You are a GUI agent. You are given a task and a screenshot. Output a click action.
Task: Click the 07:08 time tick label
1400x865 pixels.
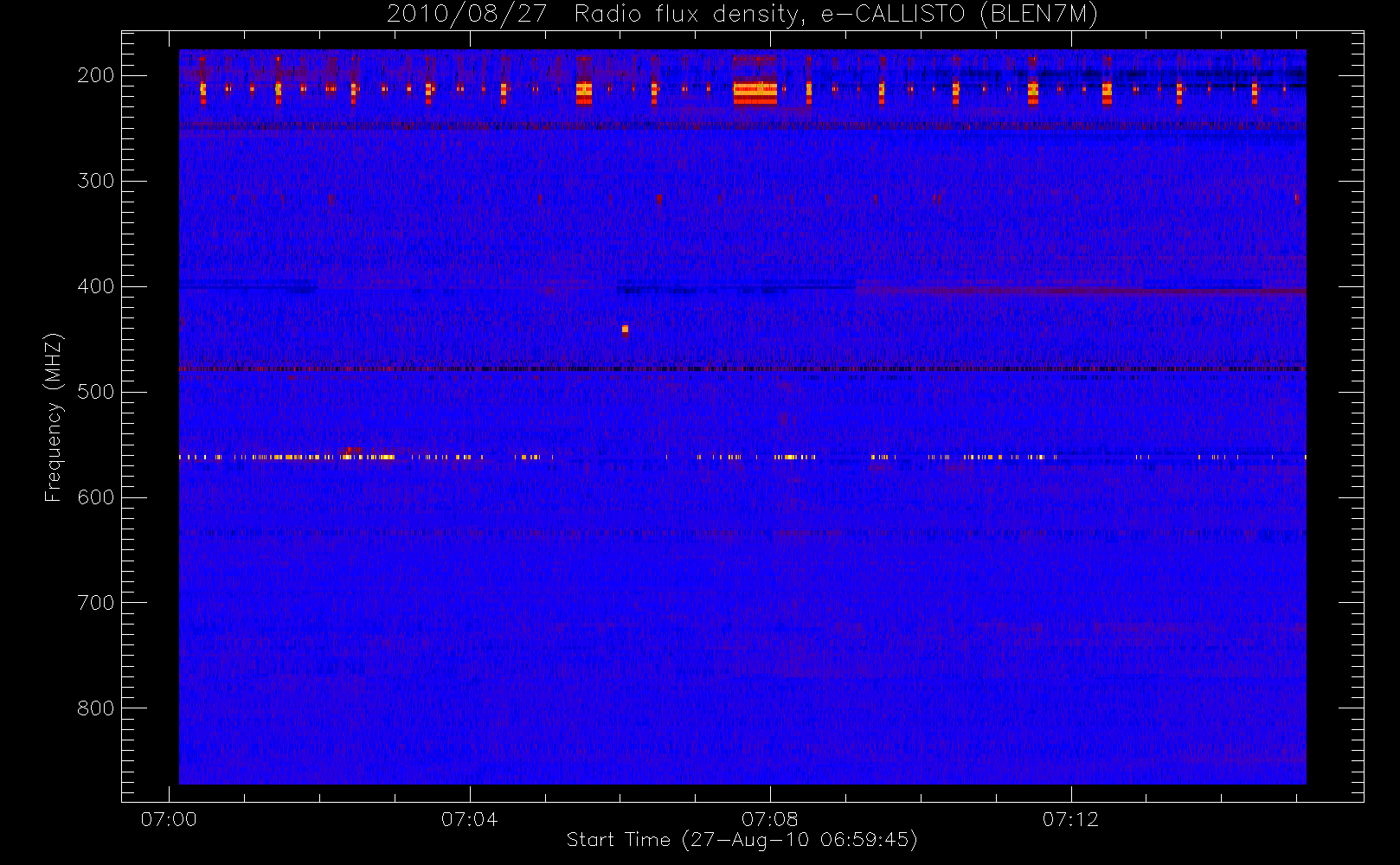[769, 819]
